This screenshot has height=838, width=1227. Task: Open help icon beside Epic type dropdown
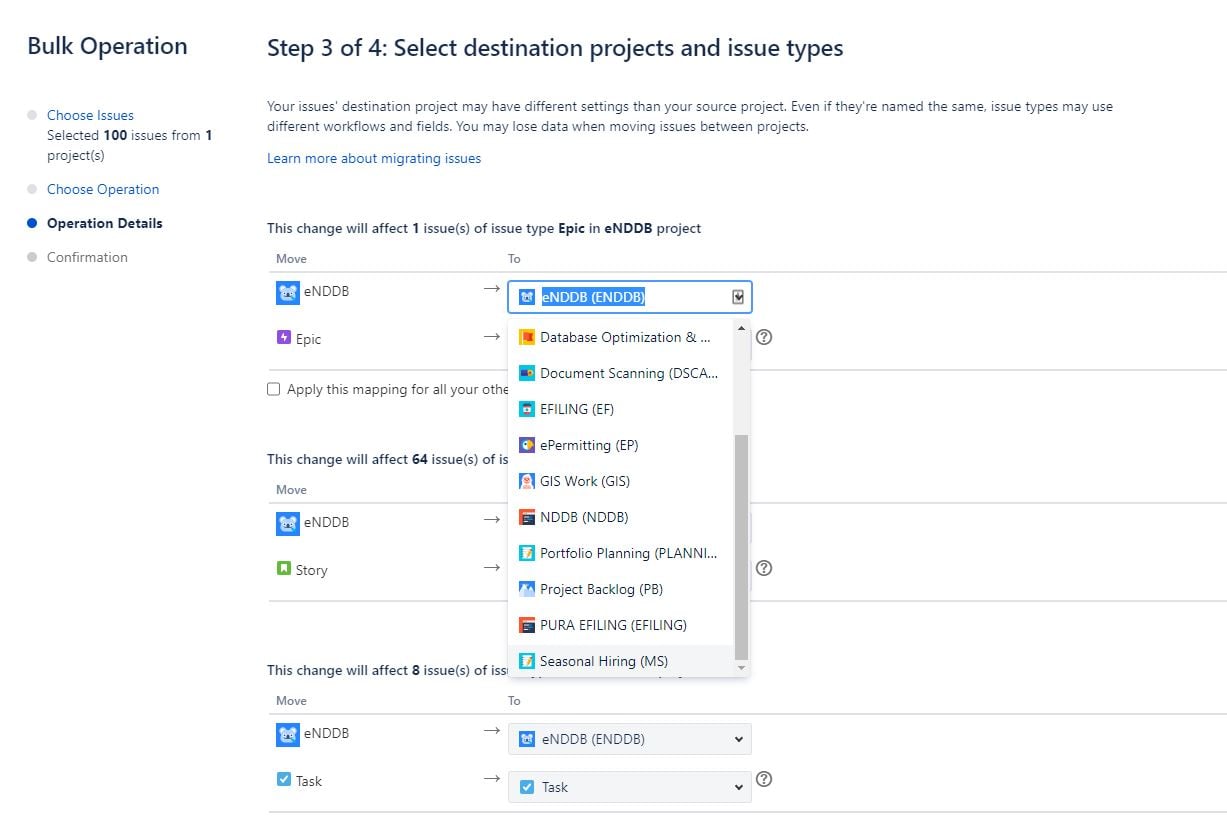tap(764, 337)
